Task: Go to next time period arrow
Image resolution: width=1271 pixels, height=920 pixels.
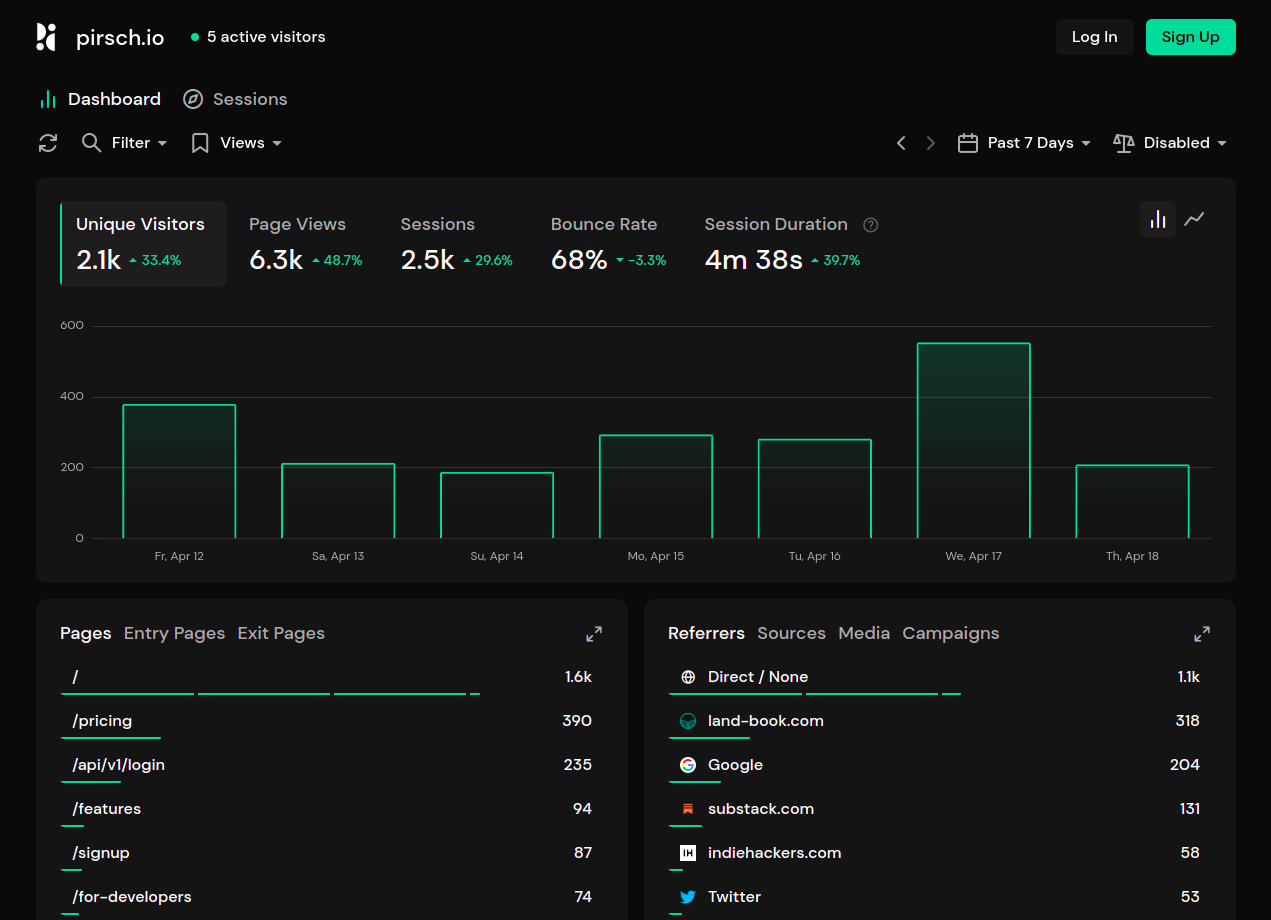Action: 931,143
